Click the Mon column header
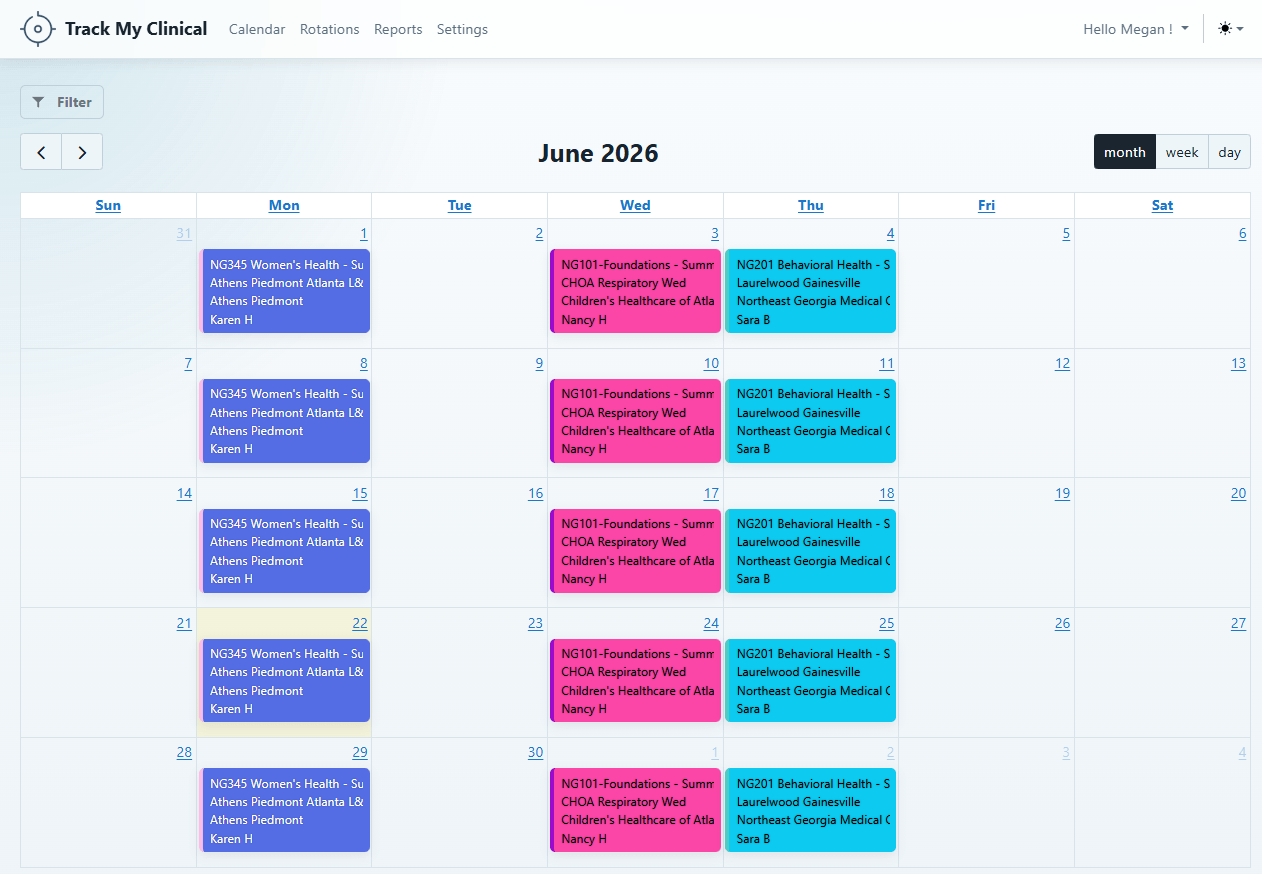 click(x=284, y=205)
